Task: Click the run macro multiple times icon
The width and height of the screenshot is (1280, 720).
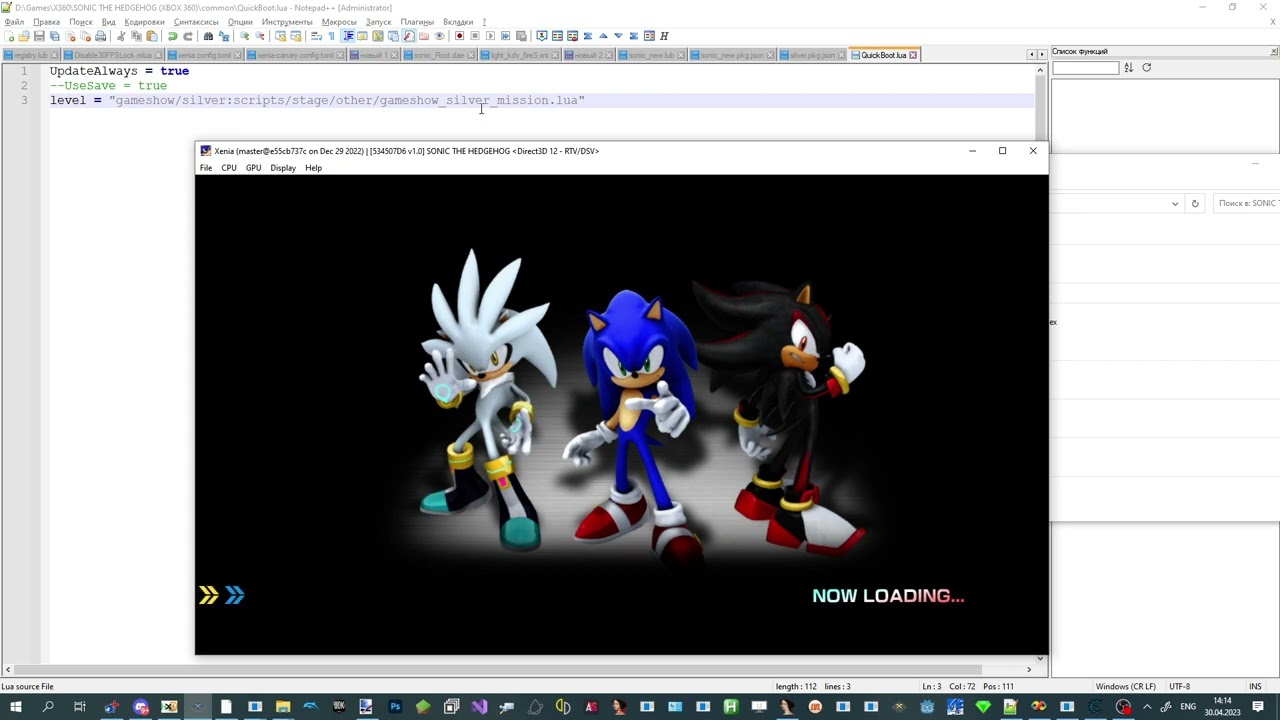Action: pos(505,36)
